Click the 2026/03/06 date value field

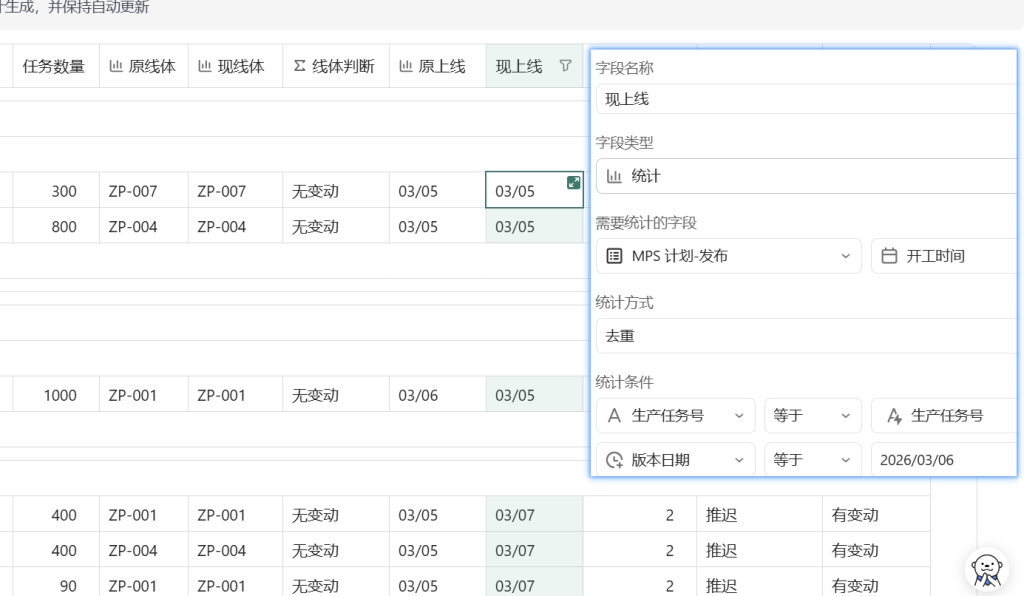coord(944,460)
